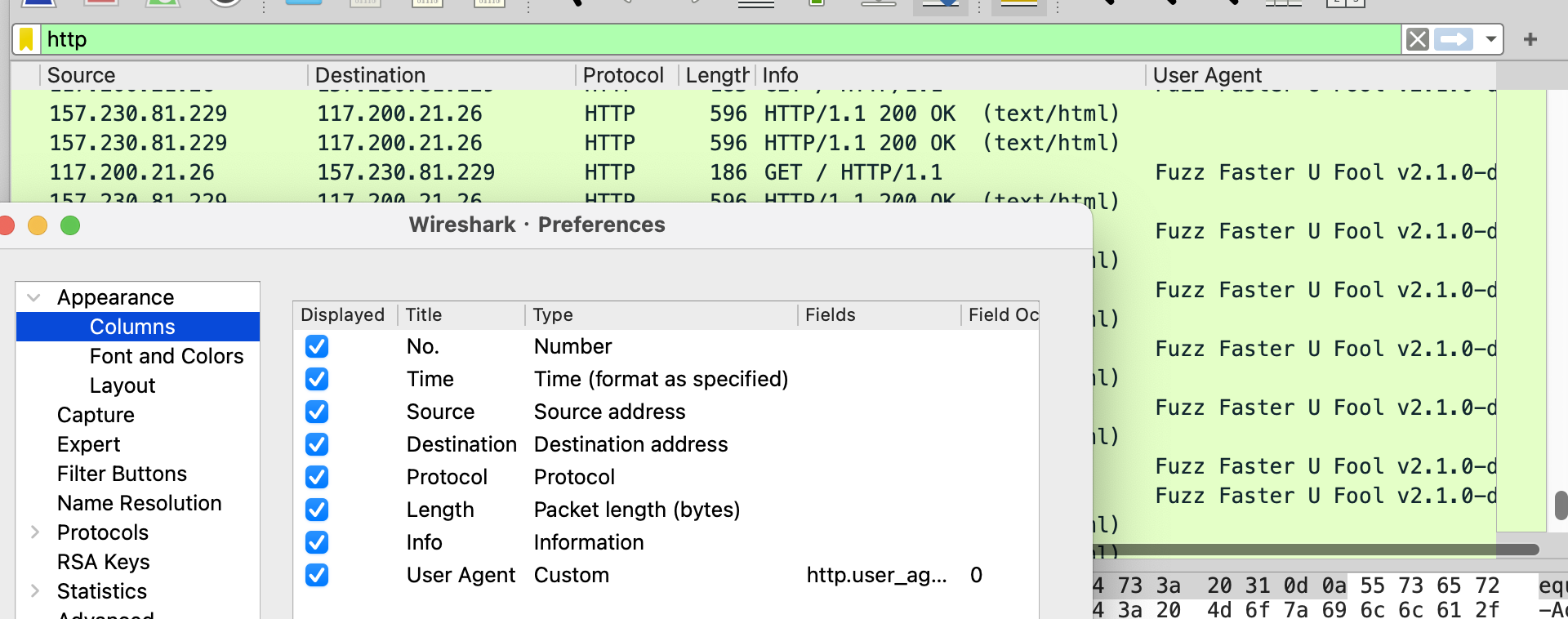Viewport: 1568px width, 619px height.
Task: Open Font and Colors preferences
Action: click(167, 356)
